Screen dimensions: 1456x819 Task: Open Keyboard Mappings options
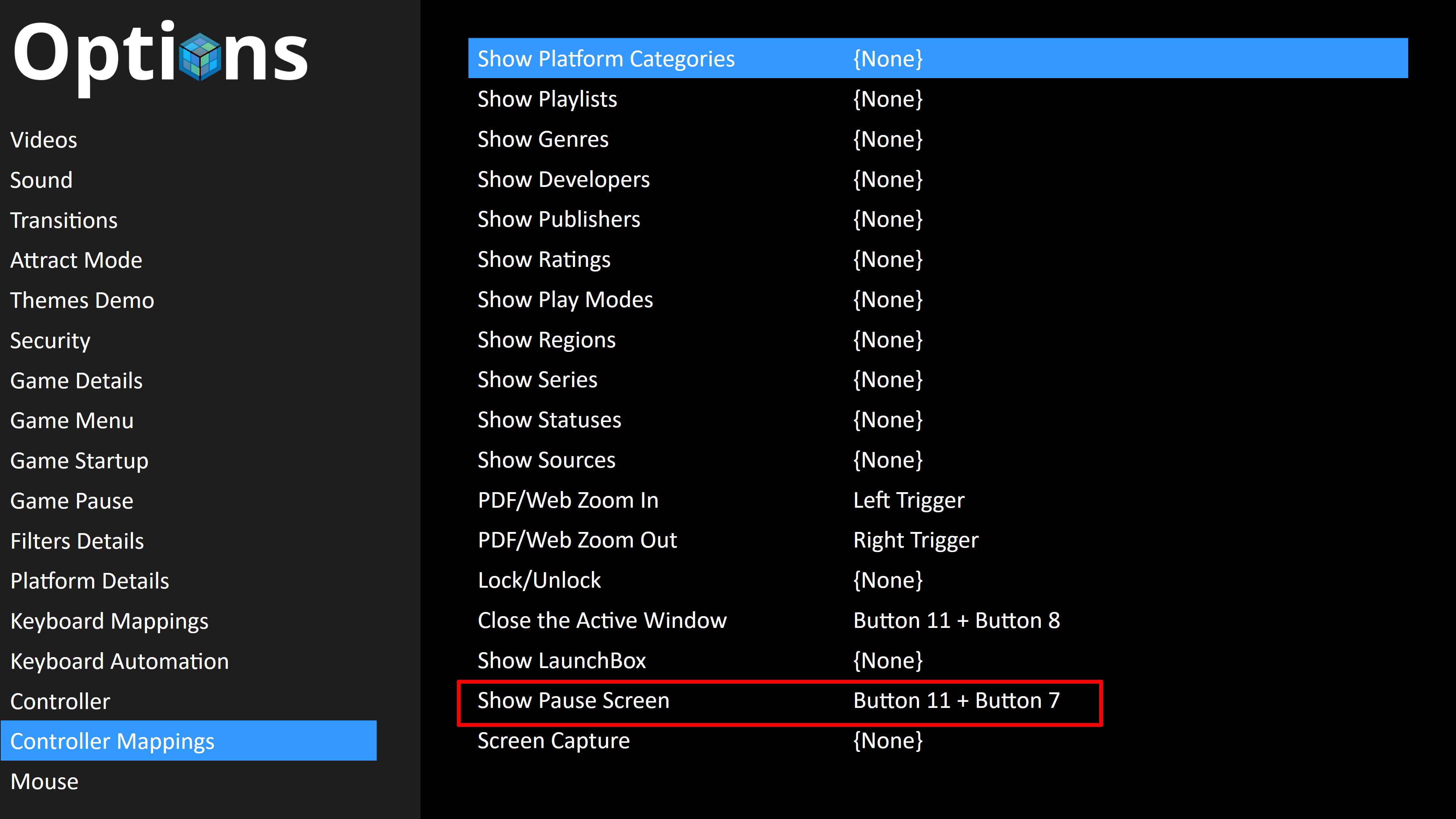pyautogui.click(x=109, y=621)
